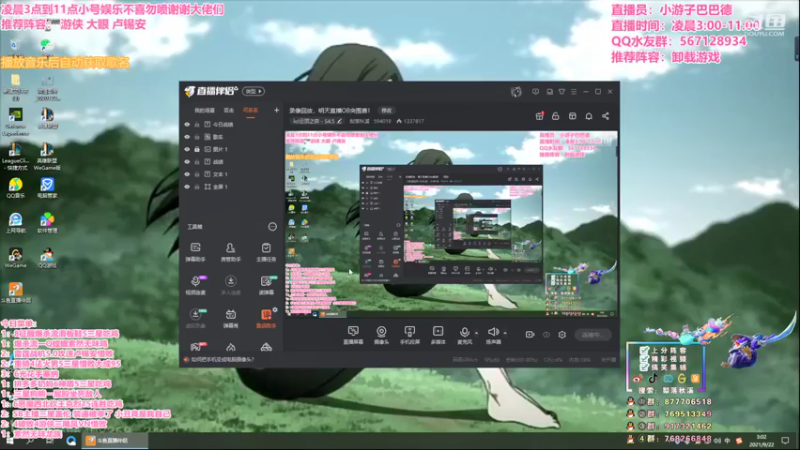
Task: Hide the 今日战绩 source with eye icon
Action: tap(187, 124)
